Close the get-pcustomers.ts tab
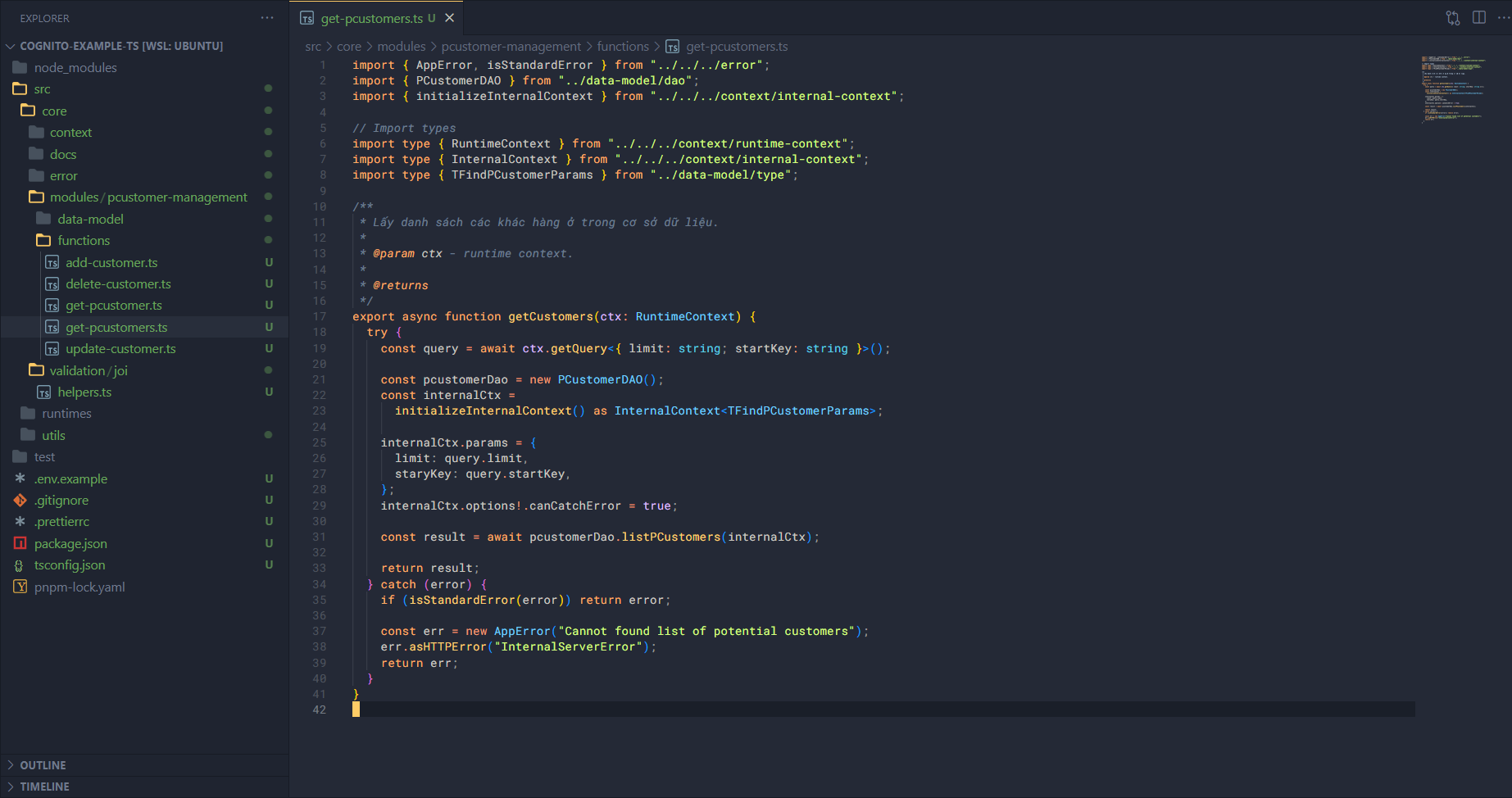The width and height of the screenshot is (1512, 798). [x=449, y=18]
